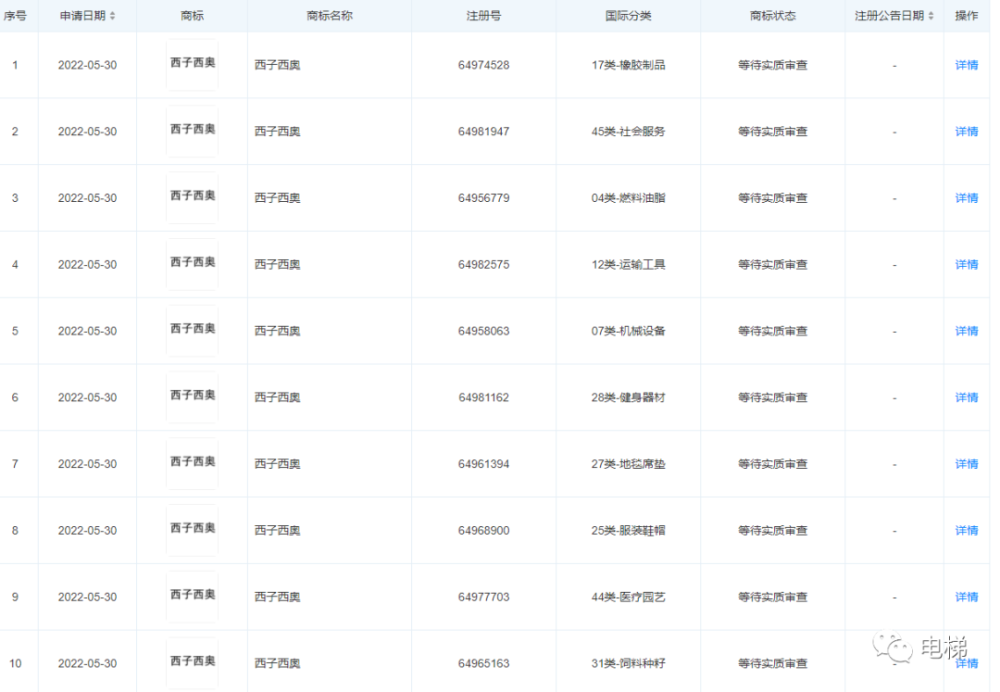
Task: Click 2022-05-30 date in row 64968900
Action: (87, 531)
